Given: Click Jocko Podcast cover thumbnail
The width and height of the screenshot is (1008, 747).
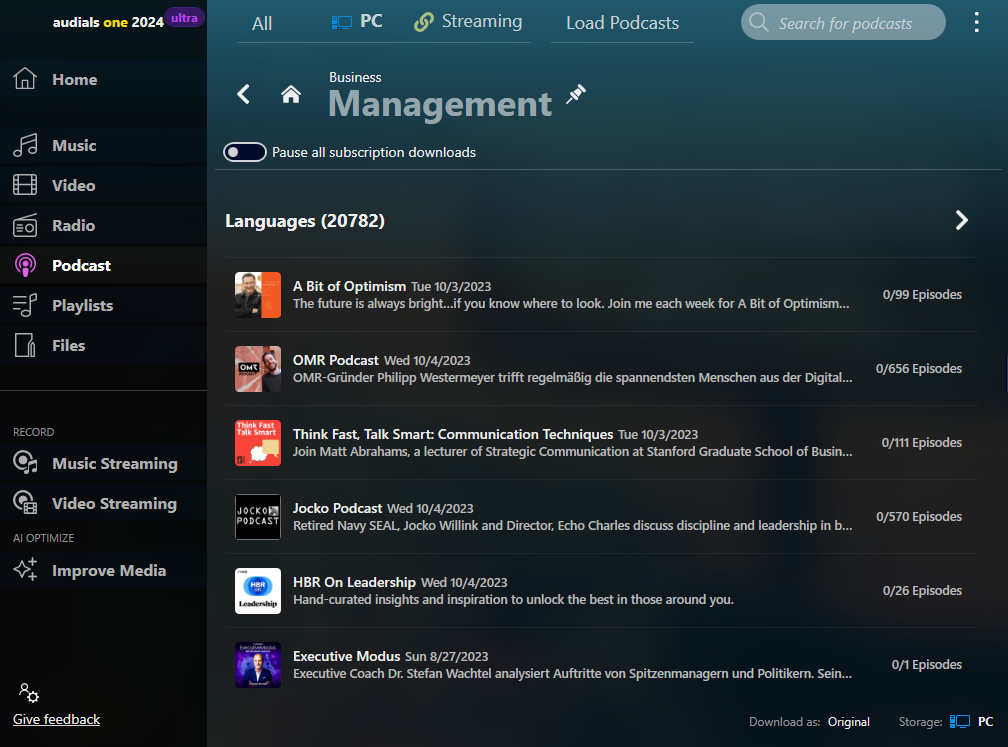Looking at the screenshot, I should coord(258,517).
